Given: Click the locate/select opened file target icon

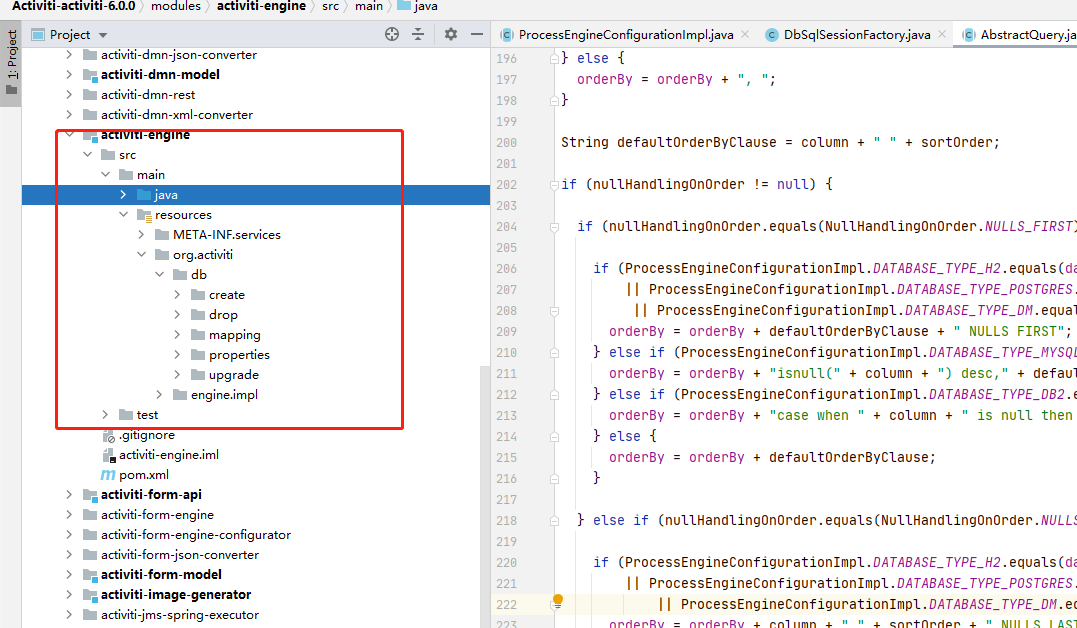Looking at the screenshot, I should point(392,34).
